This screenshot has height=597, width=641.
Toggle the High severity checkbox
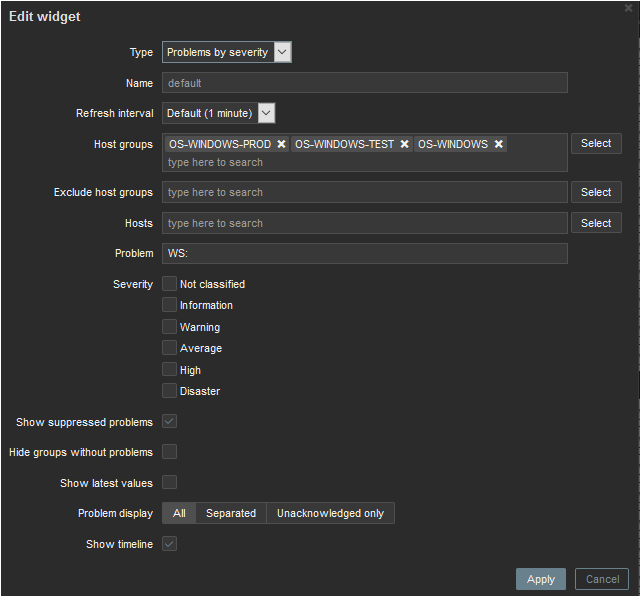[170, 370]
